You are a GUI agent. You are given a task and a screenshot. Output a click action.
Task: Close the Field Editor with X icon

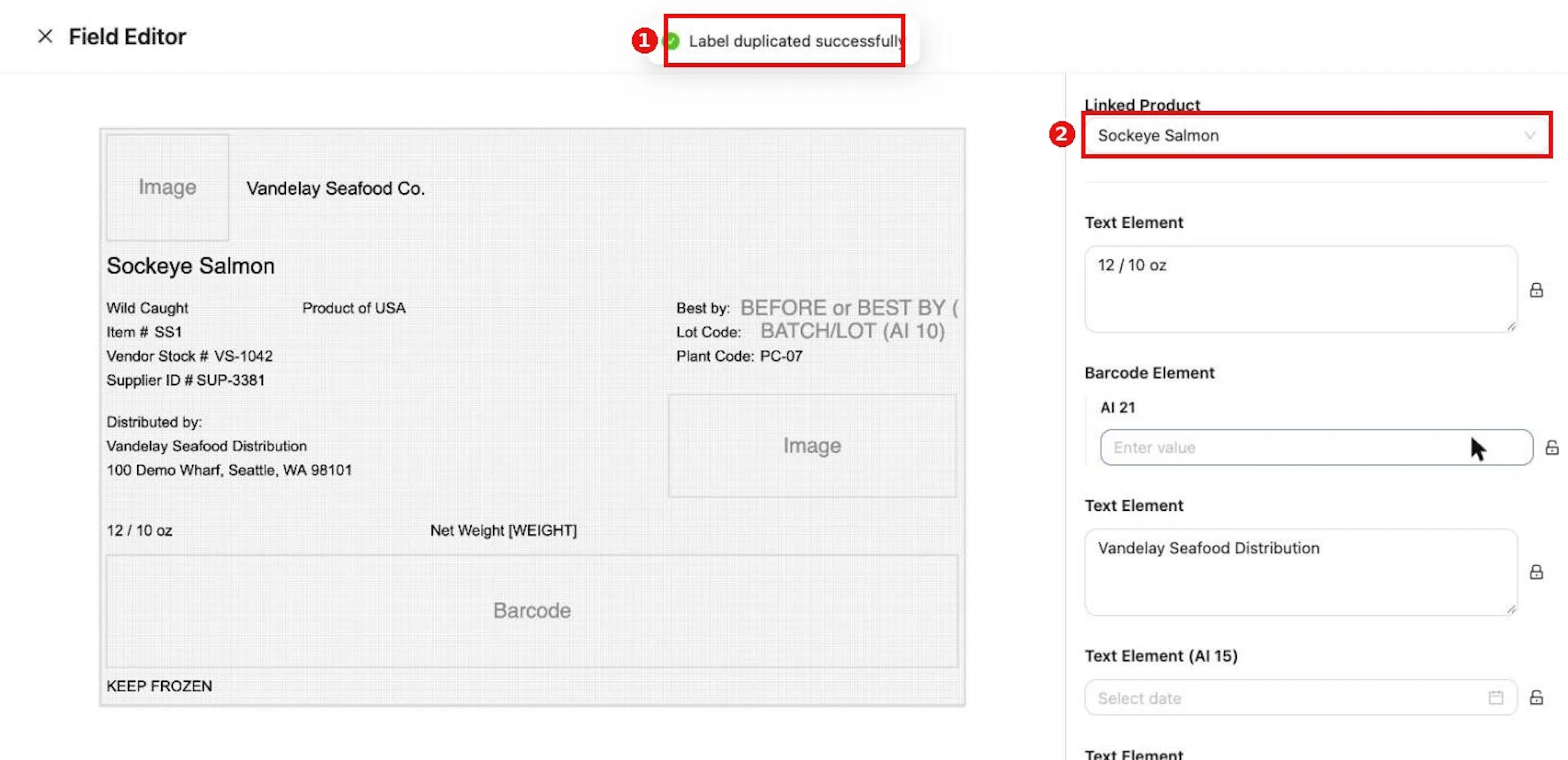point(45,36)
